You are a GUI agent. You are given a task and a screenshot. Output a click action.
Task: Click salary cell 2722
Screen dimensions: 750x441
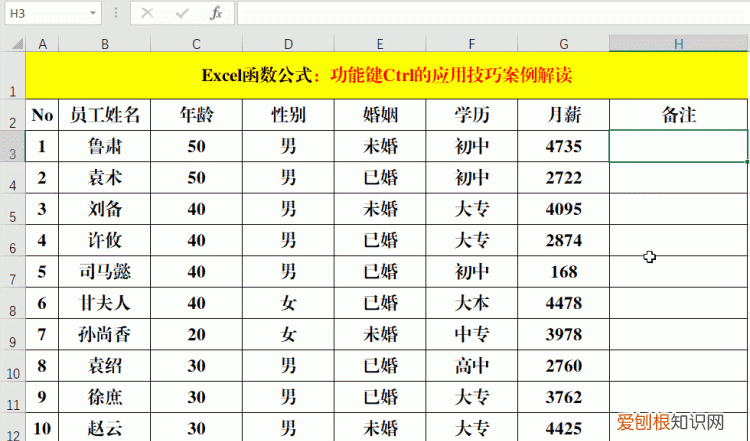coord(563,178)
